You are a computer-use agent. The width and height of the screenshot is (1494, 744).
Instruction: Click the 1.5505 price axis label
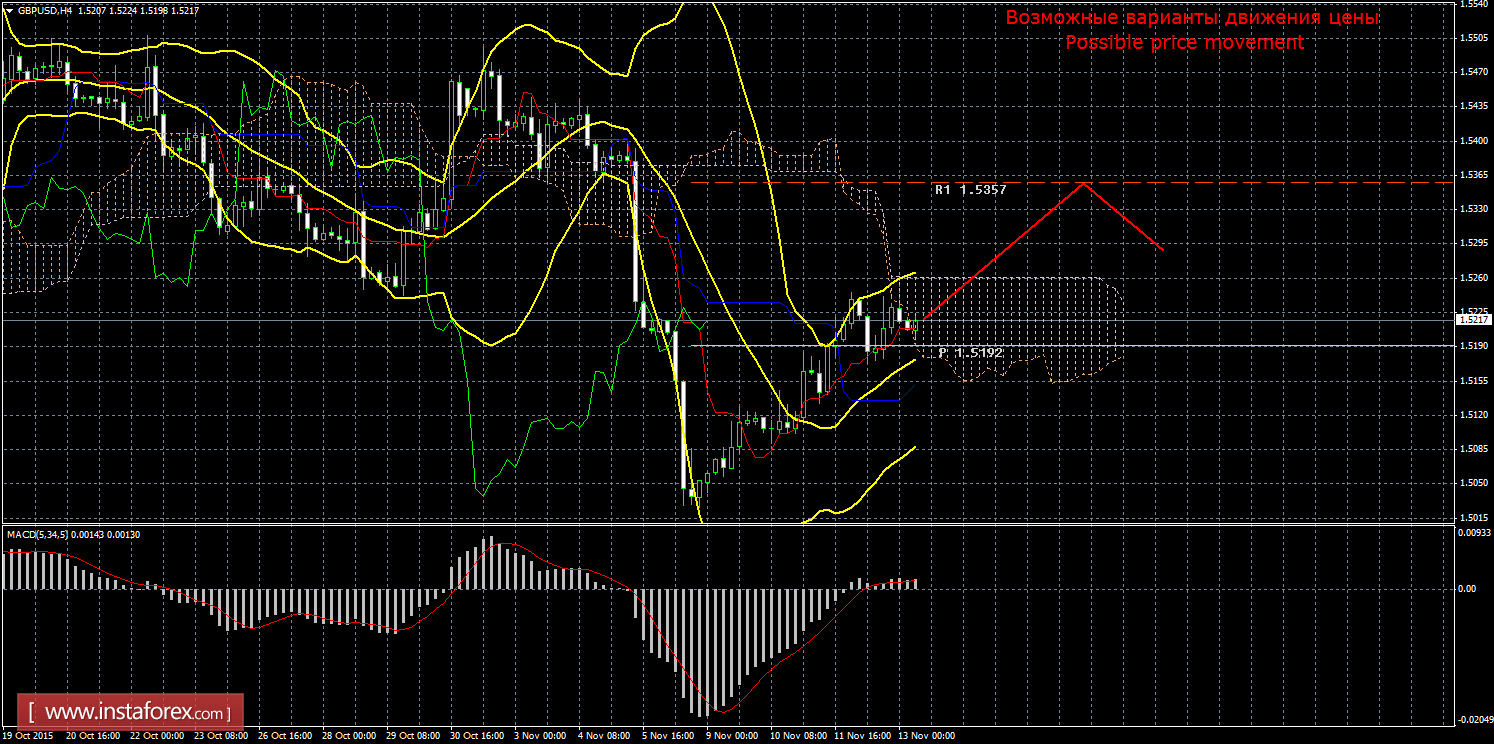tap(1472, 38)
